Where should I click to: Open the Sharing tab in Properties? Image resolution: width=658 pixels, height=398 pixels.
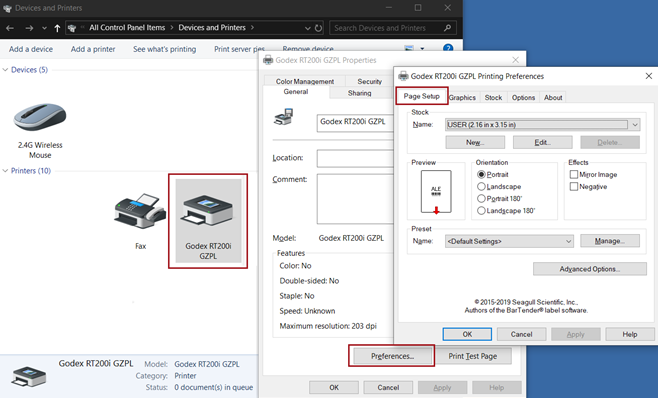(360, 93)
